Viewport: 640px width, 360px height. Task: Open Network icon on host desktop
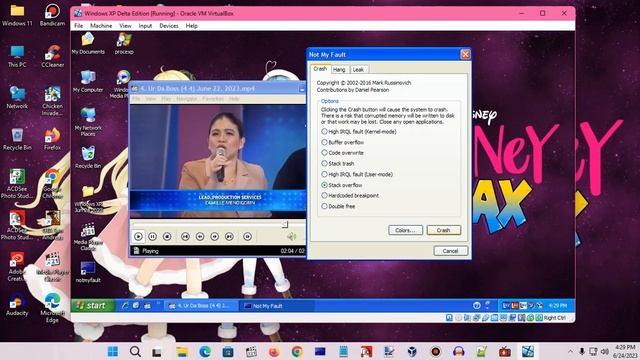(x=17, y=98)
